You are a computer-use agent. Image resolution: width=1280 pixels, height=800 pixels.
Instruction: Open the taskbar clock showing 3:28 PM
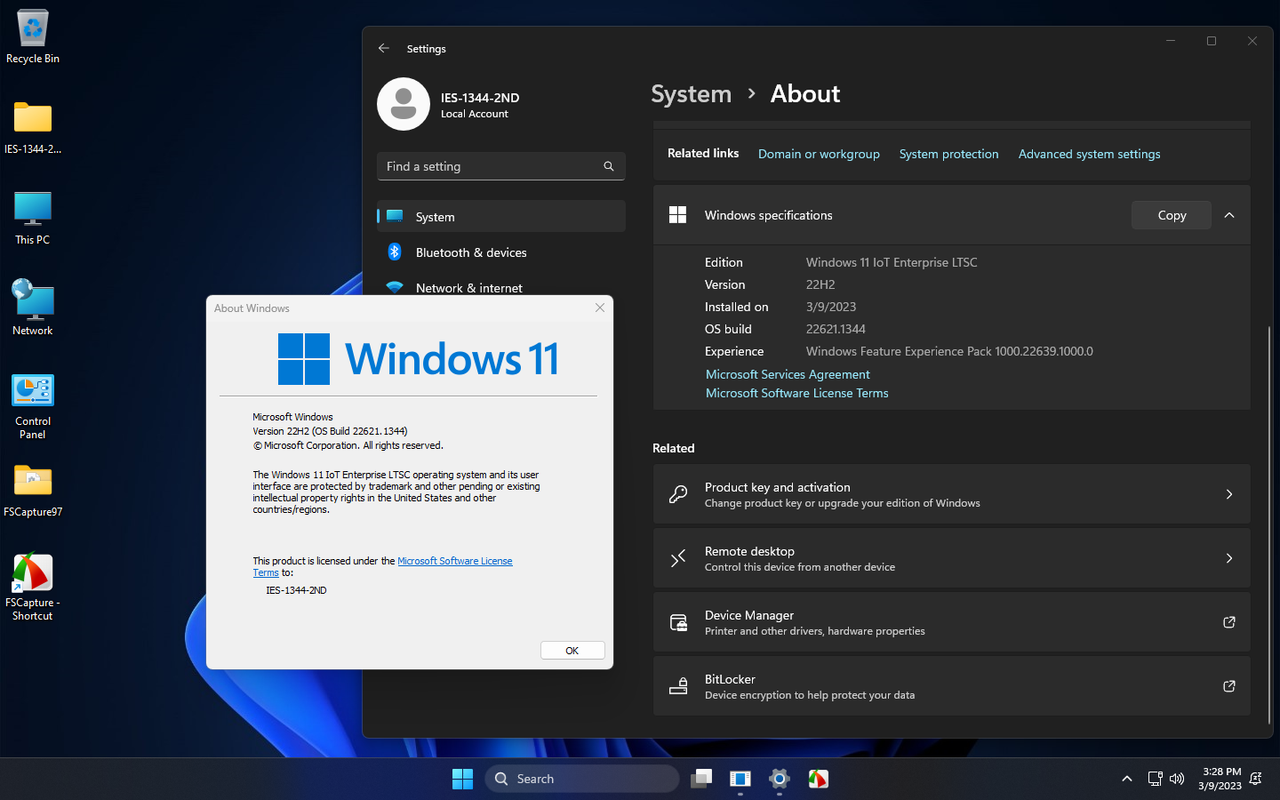pos(1218,778)
